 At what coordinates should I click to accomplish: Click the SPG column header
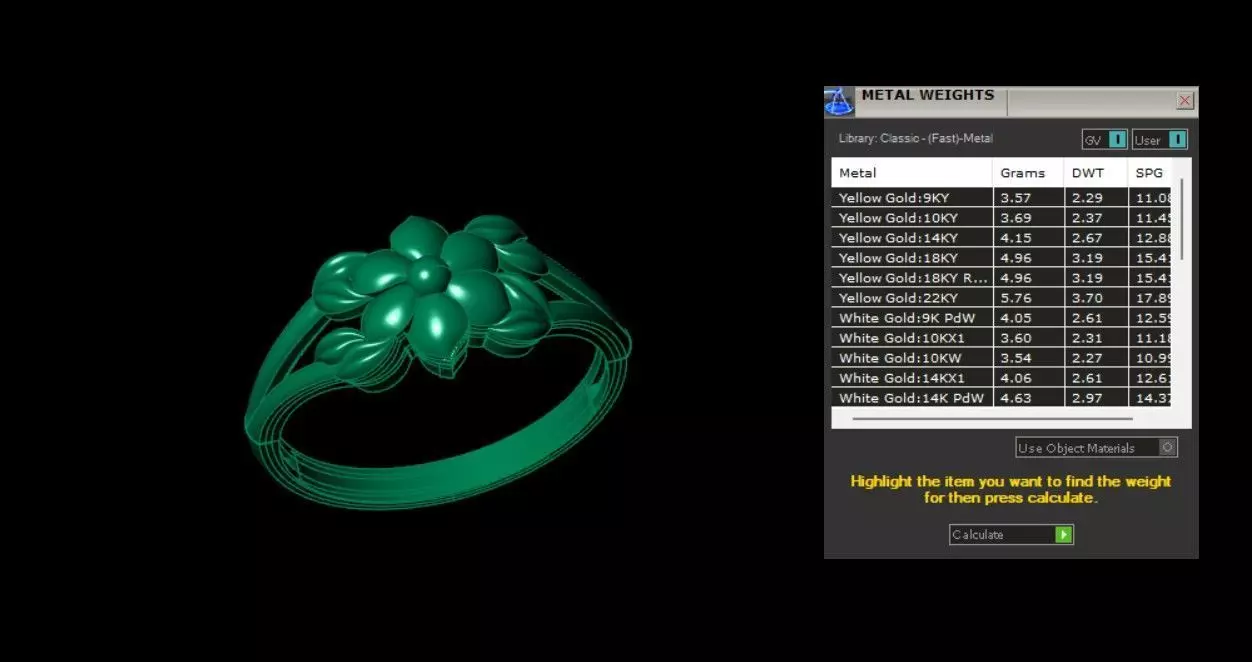pyautogui.click(x=1150, y=173)
